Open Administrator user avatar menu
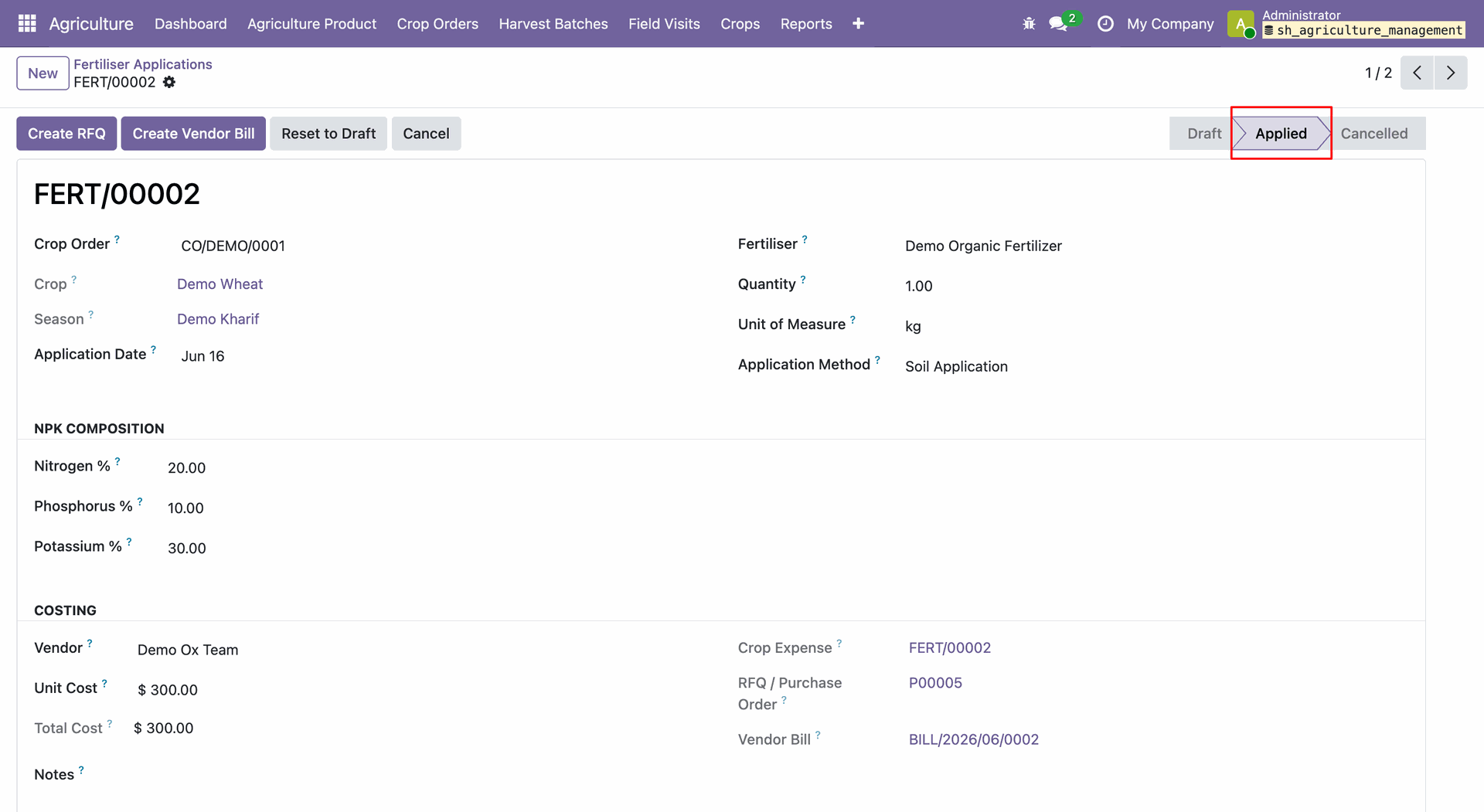 coord(1241,24)
